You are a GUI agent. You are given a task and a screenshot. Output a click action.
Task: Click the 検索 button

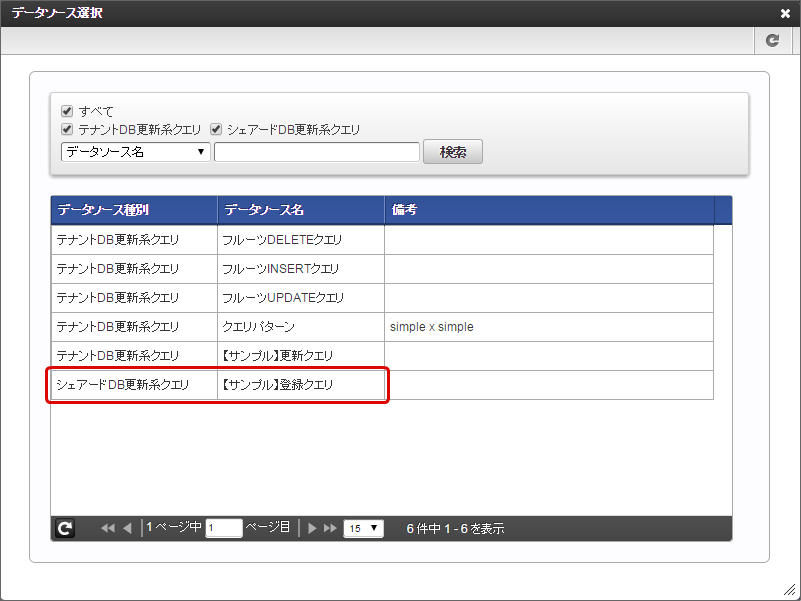coord(453,152)
